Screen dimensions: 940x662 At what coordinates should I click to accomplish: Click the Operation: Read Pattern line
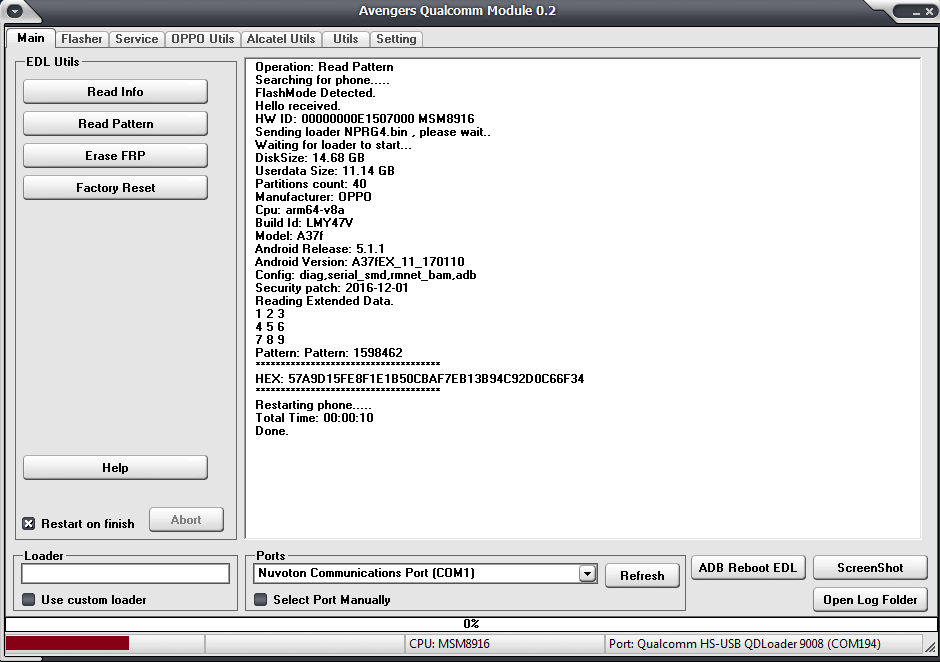coord(324,67)
